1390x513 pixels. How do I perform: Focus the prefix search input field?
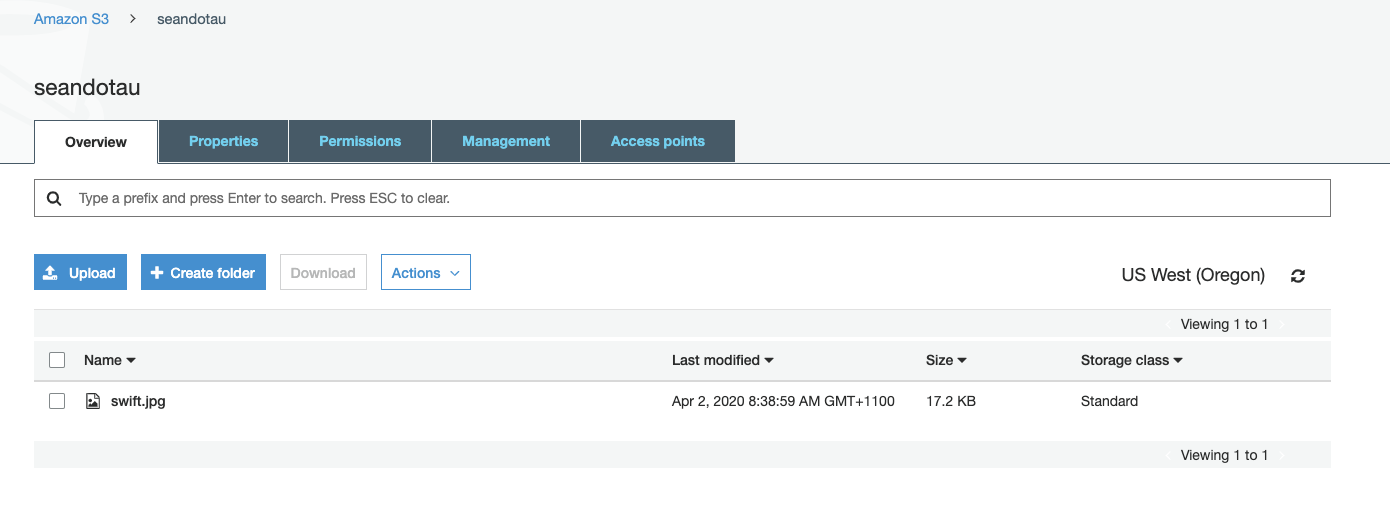[x=682, y=198]
